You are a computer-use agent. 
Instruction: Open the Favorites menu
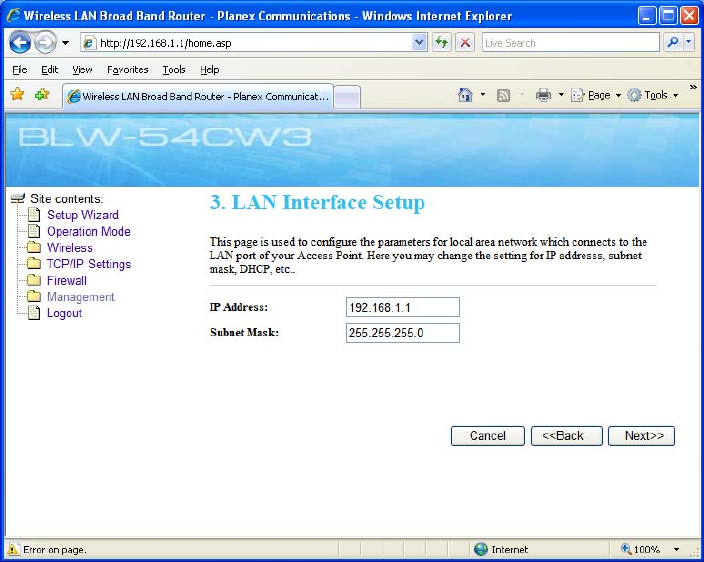[x=128, y=70]
